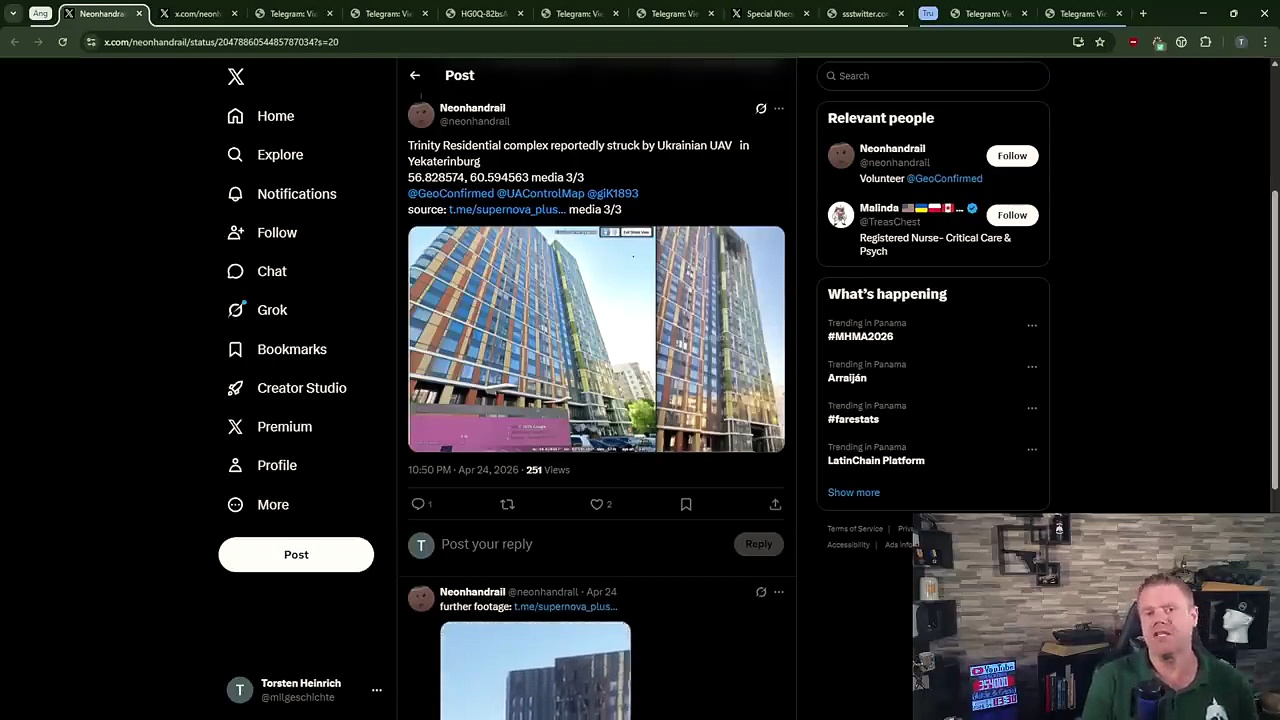The width and height of the screenshot is (1280, 720).
Task: Share the post via share icon
Action: (x=775, y=505)
